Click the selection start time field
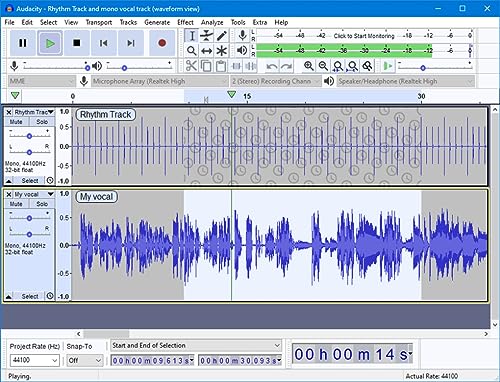The height and width of the screenshot is (382, 500). [153, 361]
